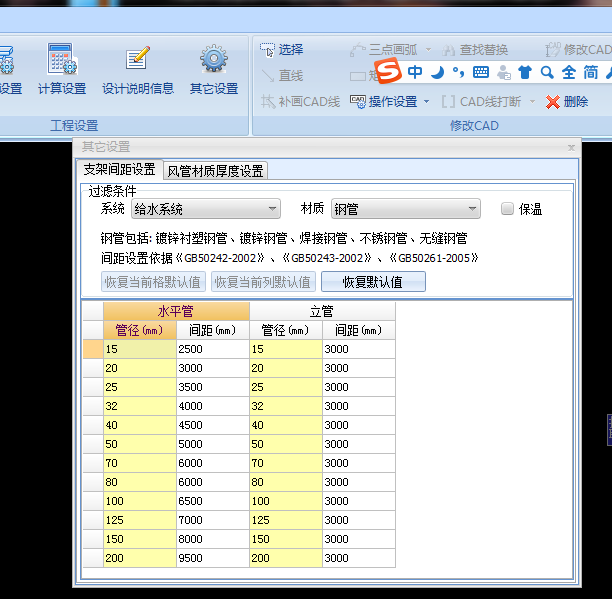Click 立管 管径 cell showing 125

pos(286,520)
